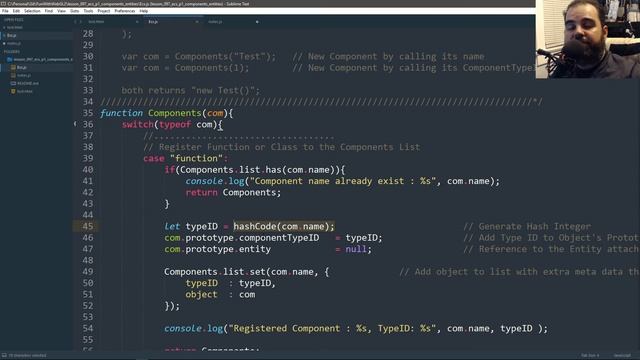Close the test.html tab
The width and height of the screenshot is (640, 360).
(137, 22)
